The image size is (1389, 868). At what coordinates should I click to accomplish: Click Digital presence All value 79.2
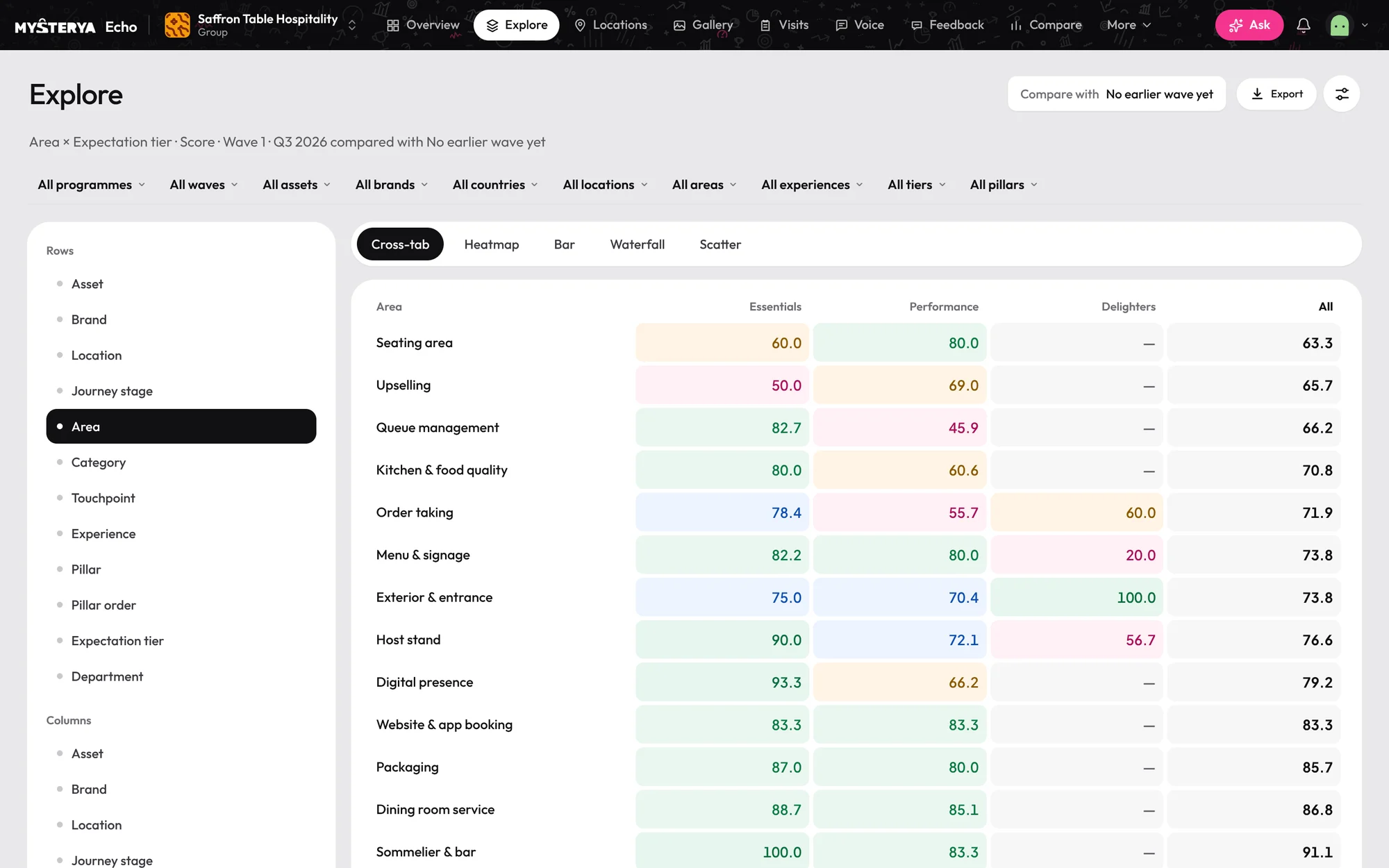click(x=1254, y=682)
